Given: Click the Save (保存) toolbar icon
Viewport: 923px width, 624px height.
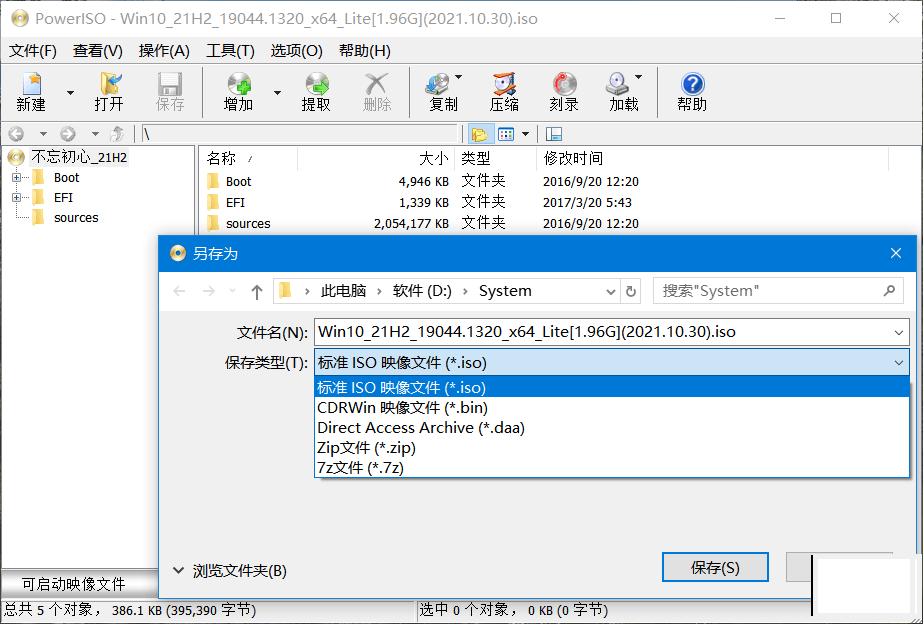Looking at the screenshot, I should 170,92.
